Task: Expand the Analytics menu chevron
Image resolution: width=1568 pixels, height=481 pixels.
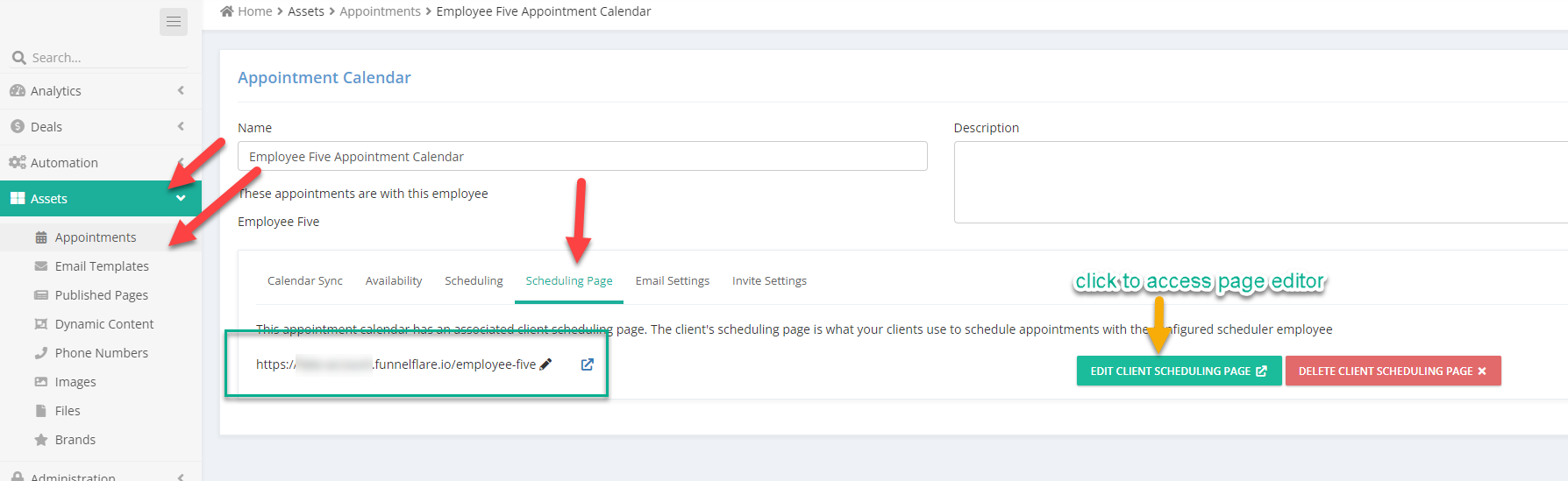Action: 181,90
